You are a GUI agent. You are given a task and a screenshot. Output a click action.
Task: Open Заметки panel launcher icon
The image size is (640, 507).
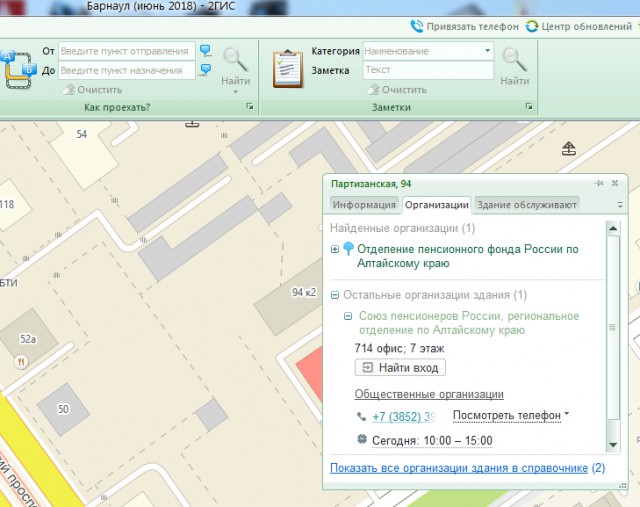point(529,107)
